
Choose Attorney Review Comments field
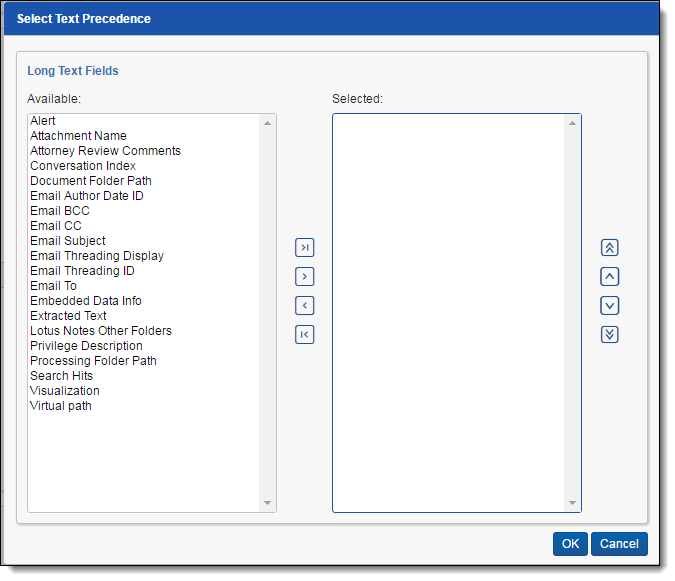point(105,151)
